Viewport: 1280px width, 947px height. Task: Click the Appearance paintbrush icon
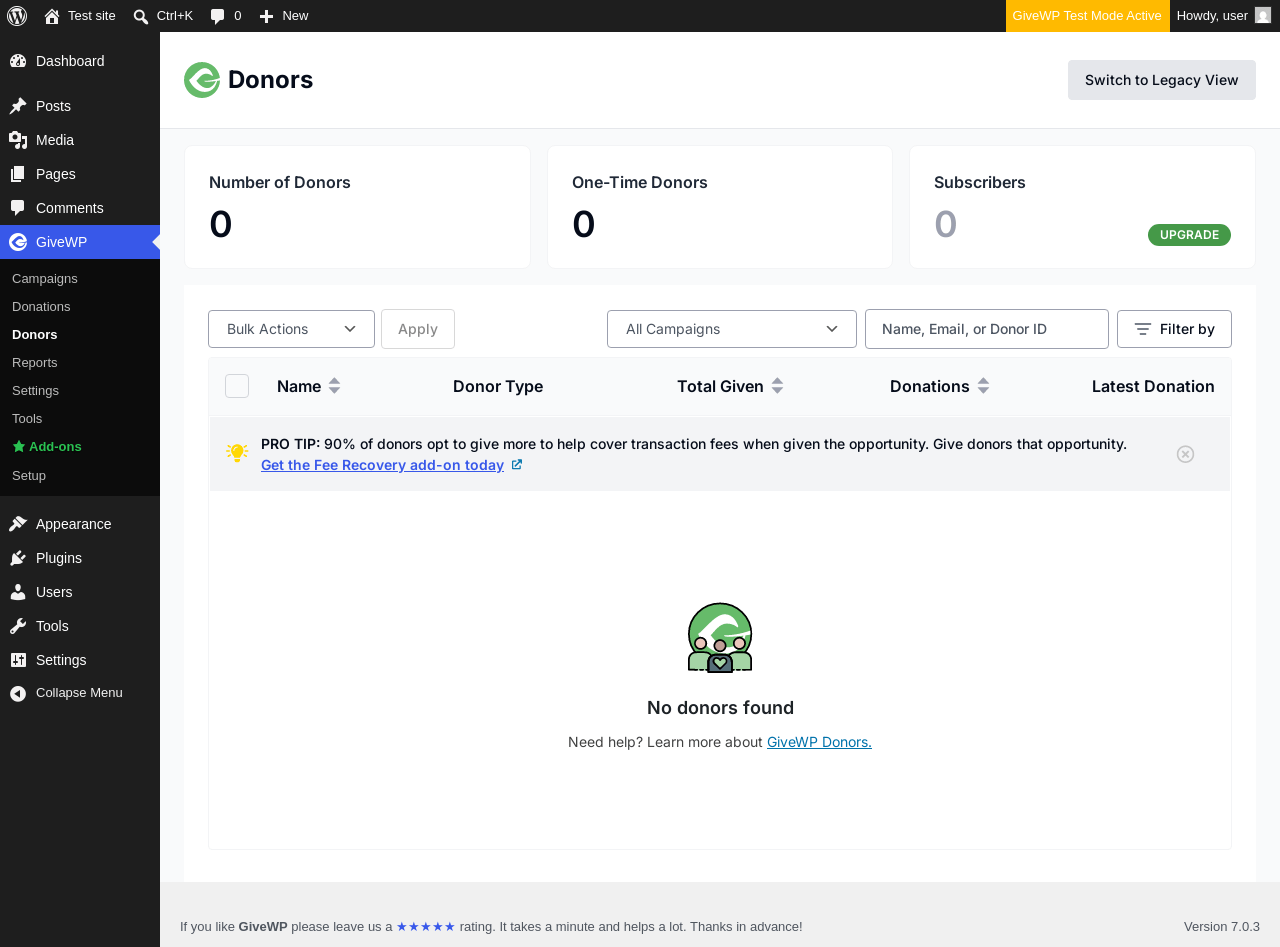18,524
